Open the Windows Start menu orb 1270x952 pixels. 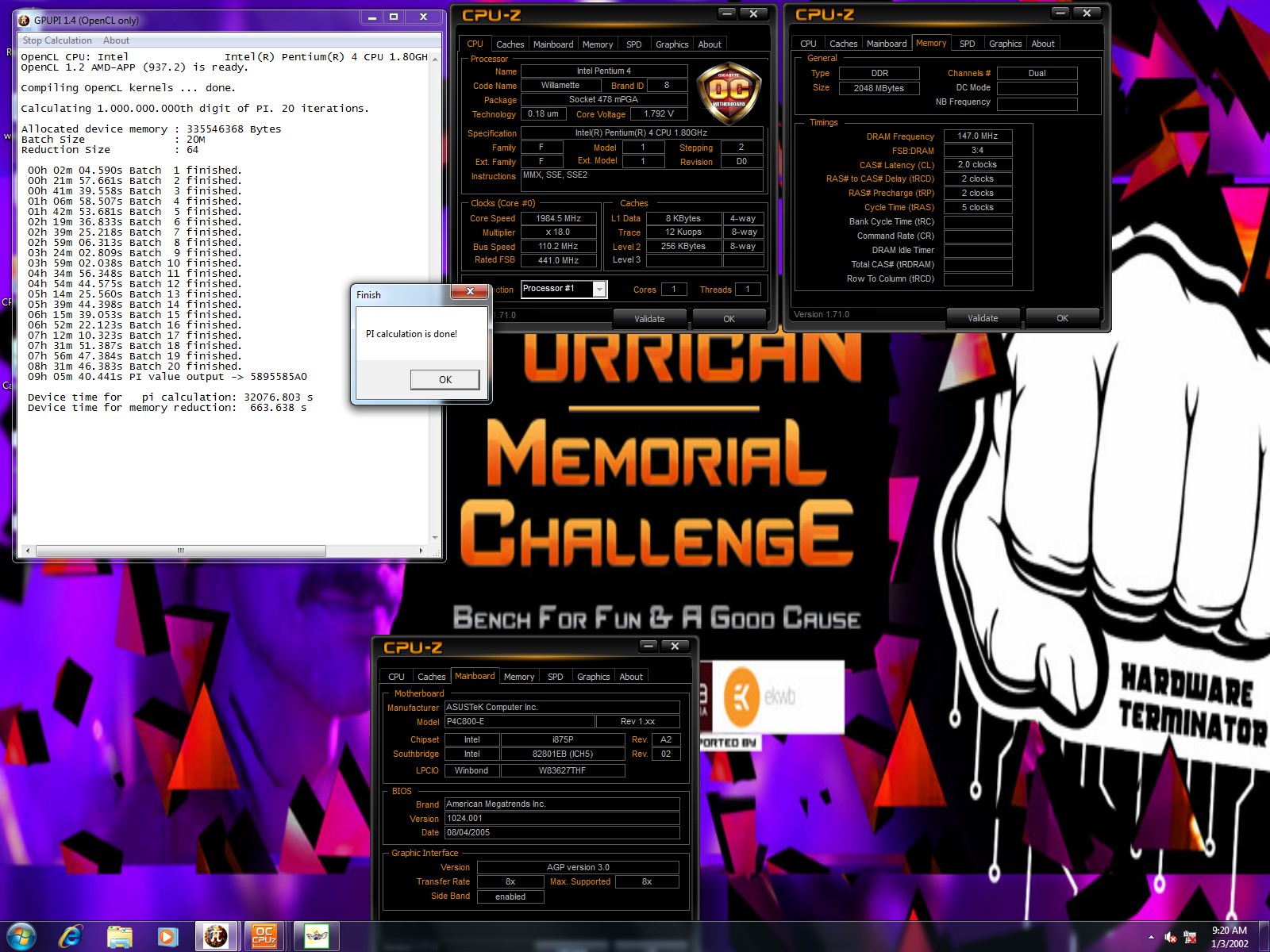point(21,936)
